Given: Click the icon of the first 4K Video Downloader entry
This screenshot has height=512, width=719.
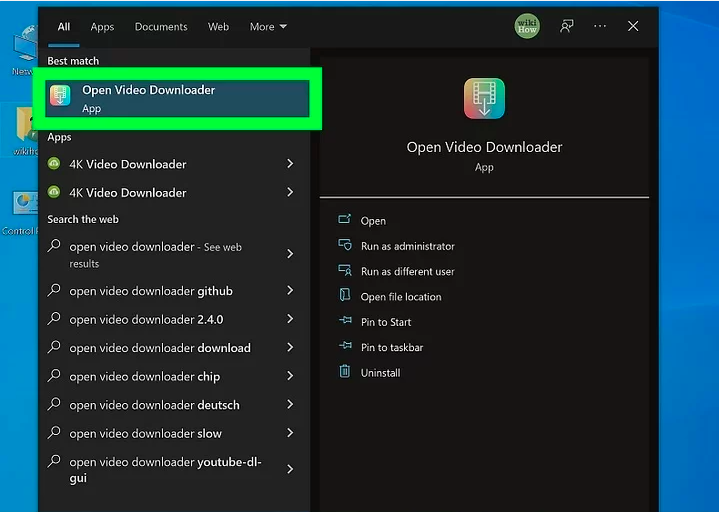Looking at the screenshot, I should click(x=54, y=164).
